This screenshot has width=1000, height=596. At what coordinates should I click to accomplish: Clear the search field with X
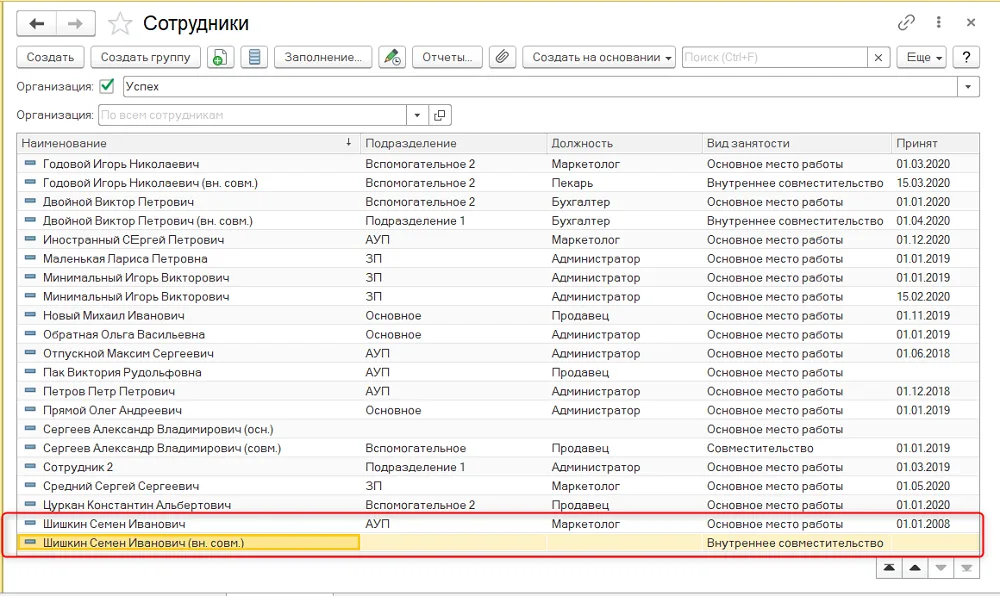point(878,57)
